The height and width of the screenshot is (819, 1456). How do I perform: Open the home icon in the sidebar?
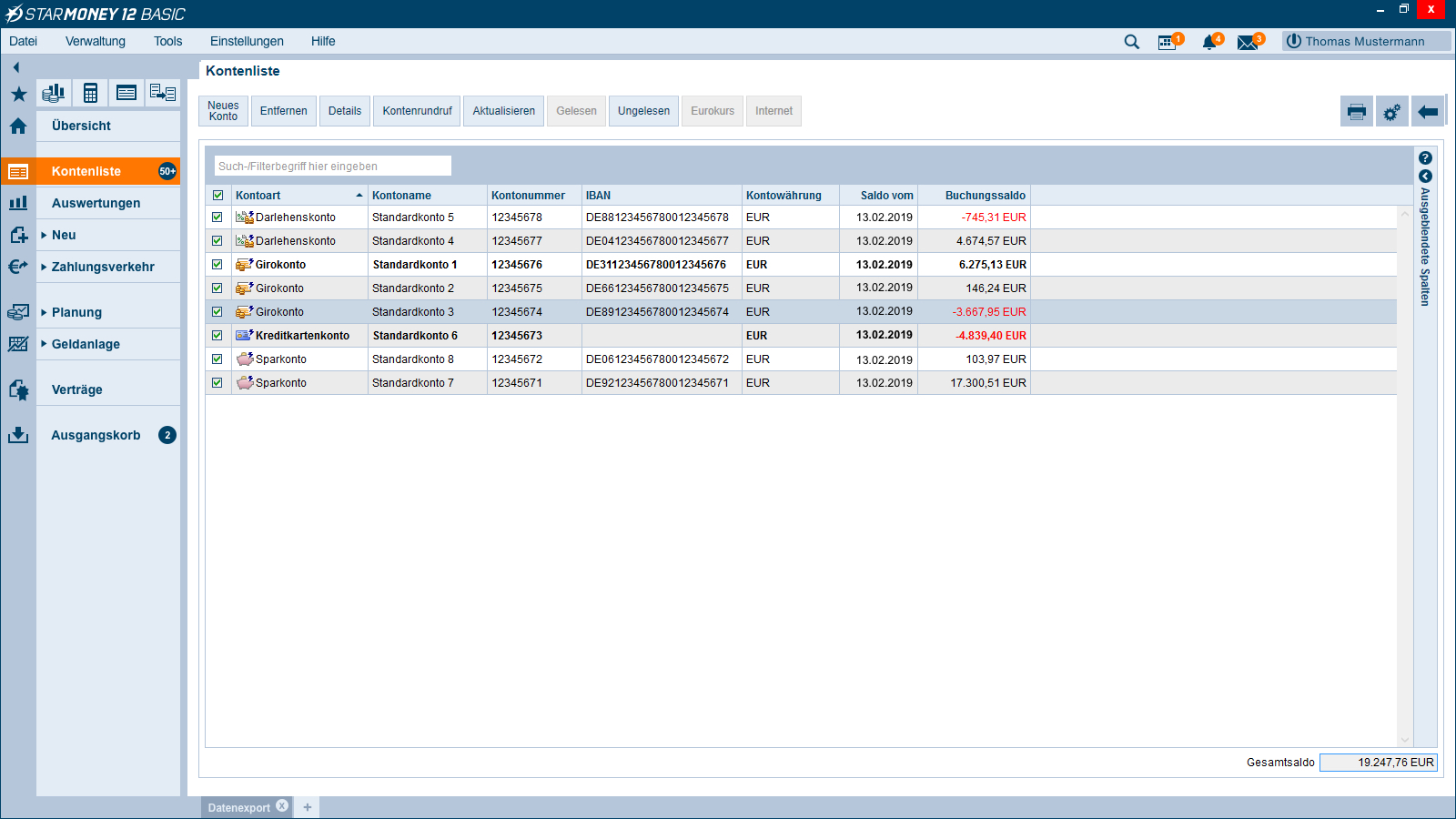coord(18,126)
